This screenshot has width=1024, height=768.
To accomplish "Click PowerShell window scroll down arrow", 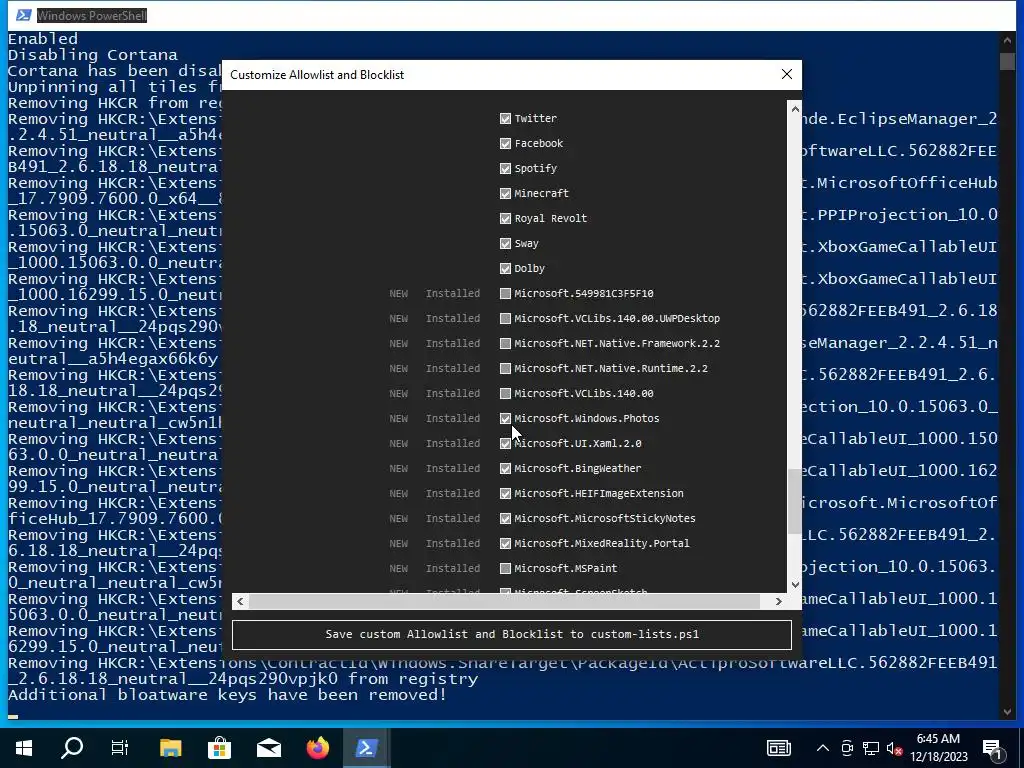I will pos(1007,711).
